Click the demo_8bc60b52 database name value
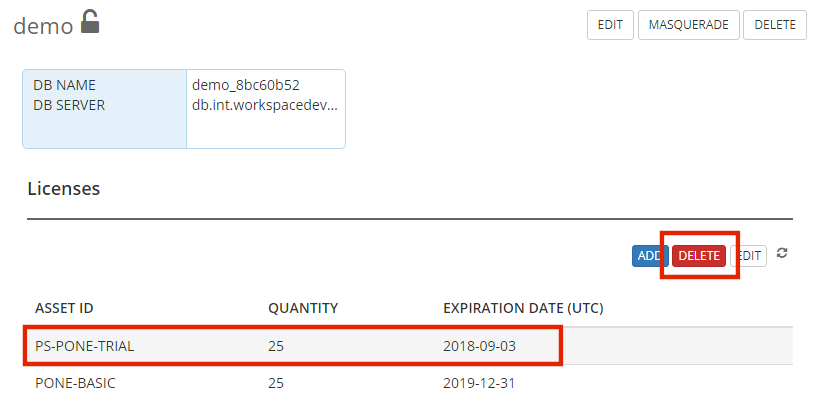This screenshot has height=413, width=820. [246, 85]
